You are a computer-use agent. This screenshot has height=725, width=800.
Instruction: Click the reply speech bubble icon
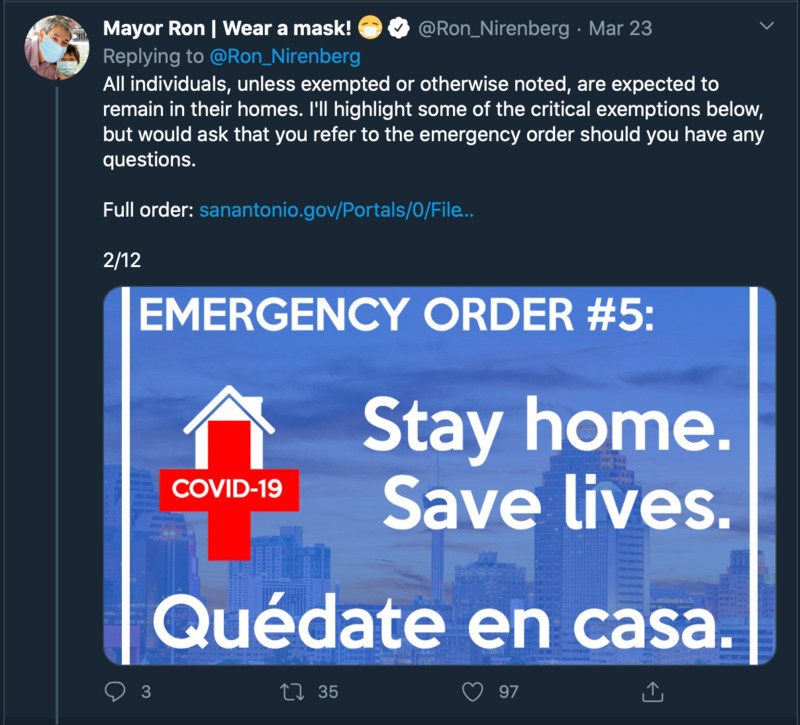(x=115, y=692)
